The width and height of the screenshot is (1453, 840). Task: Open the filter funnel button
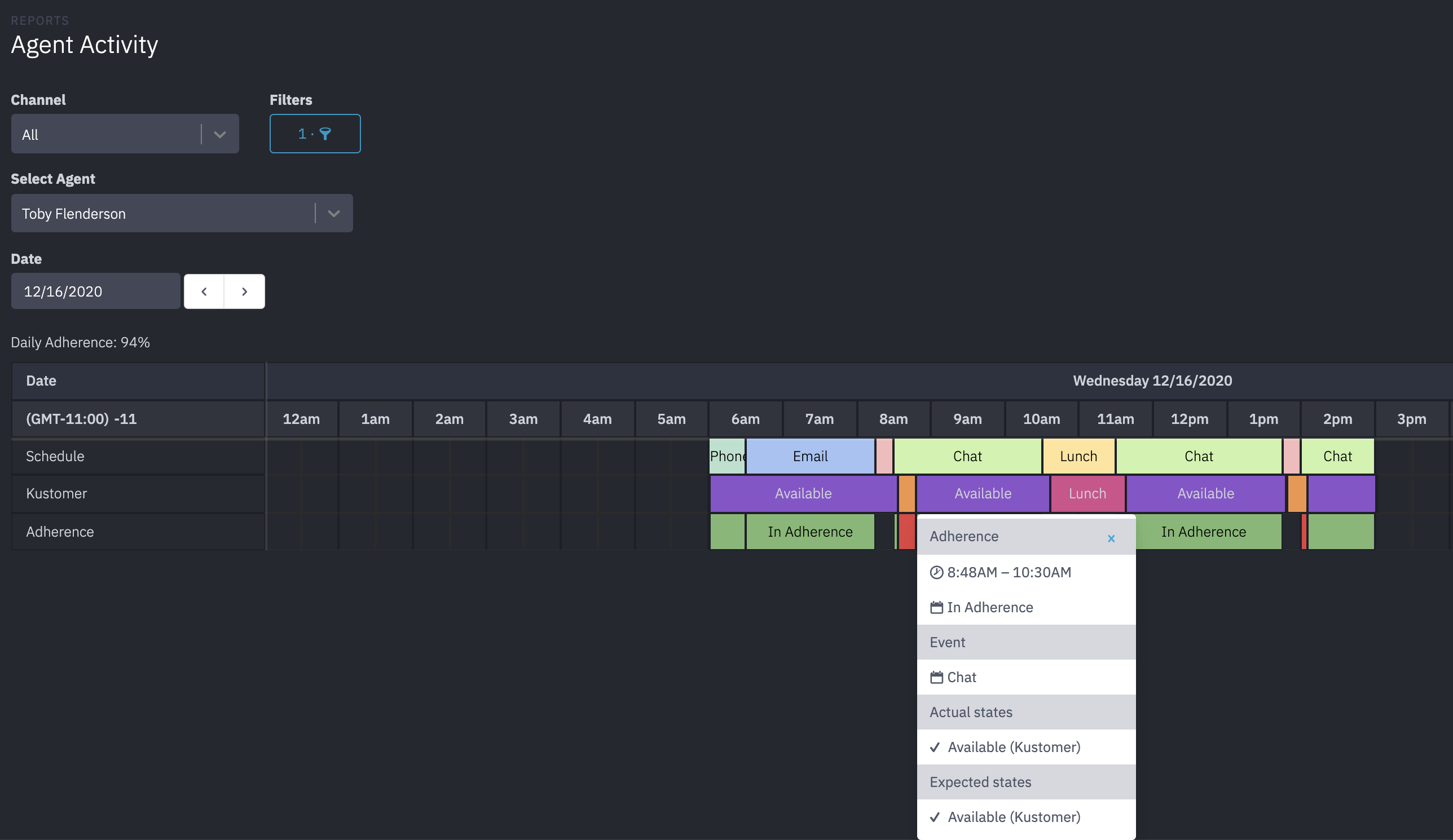[315, 134]
